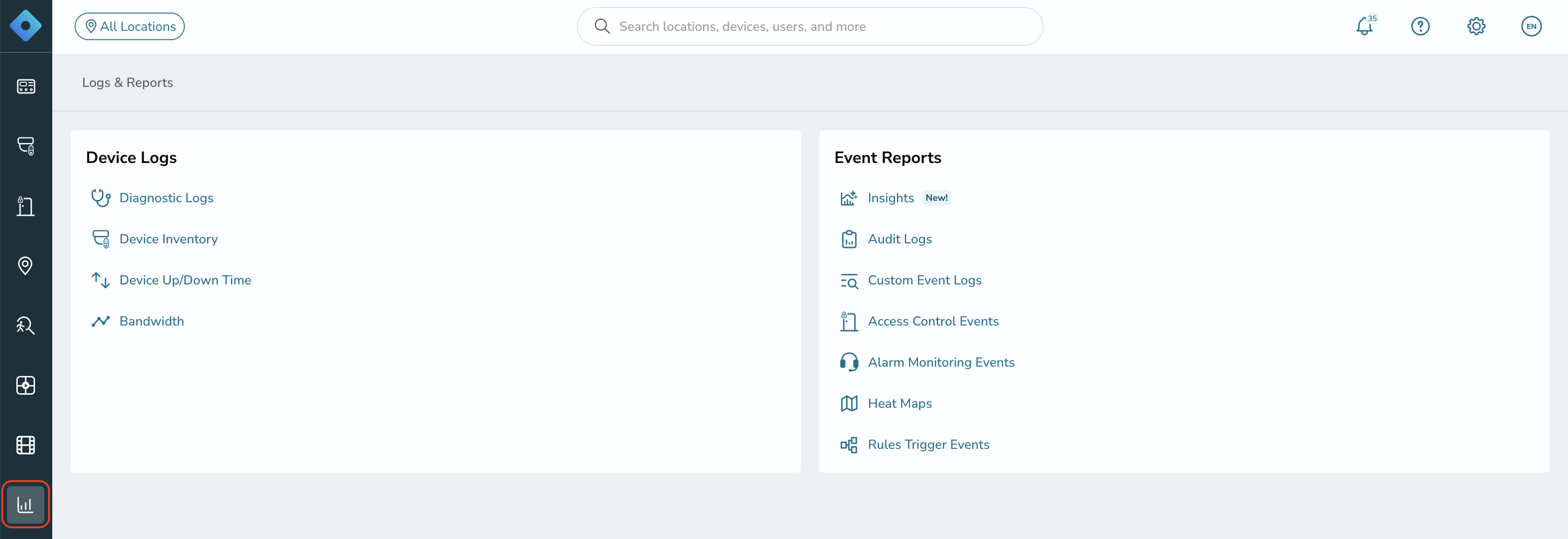Open the video reel sidebar icon

click(x=26, y=445)
